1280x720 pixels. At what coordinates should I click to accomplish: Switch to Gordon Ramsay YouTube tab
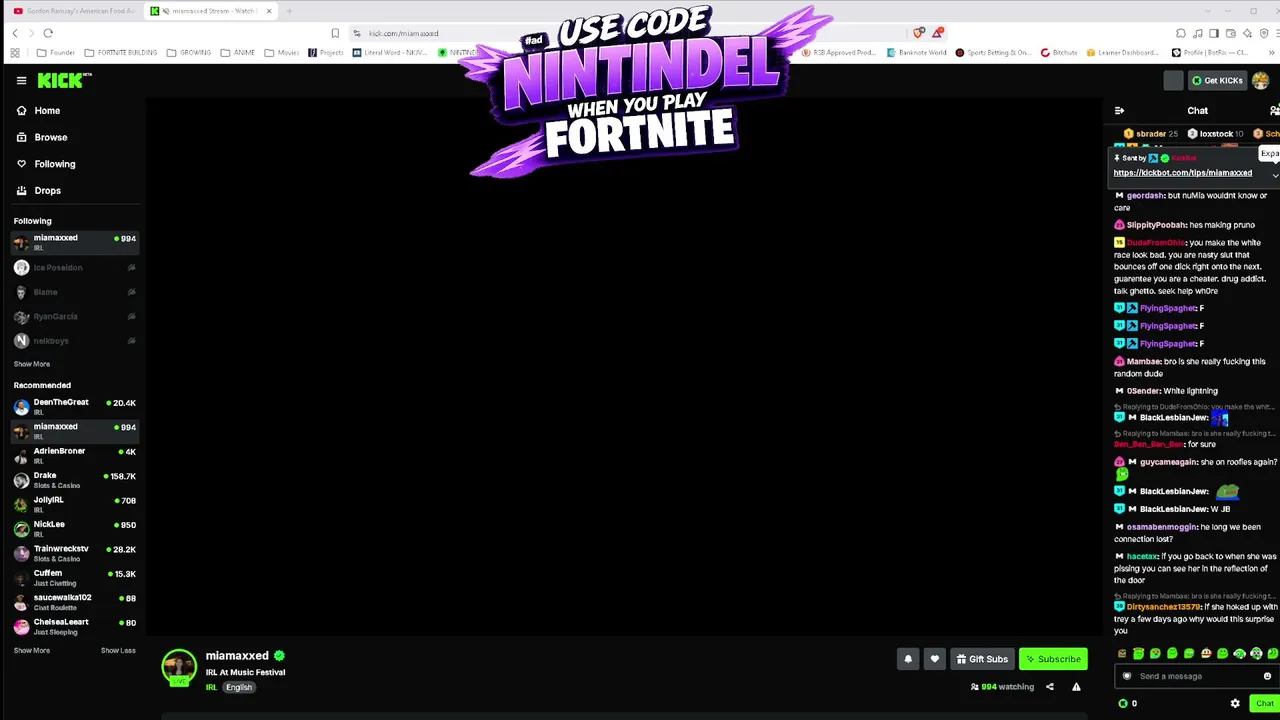point(74,11)
